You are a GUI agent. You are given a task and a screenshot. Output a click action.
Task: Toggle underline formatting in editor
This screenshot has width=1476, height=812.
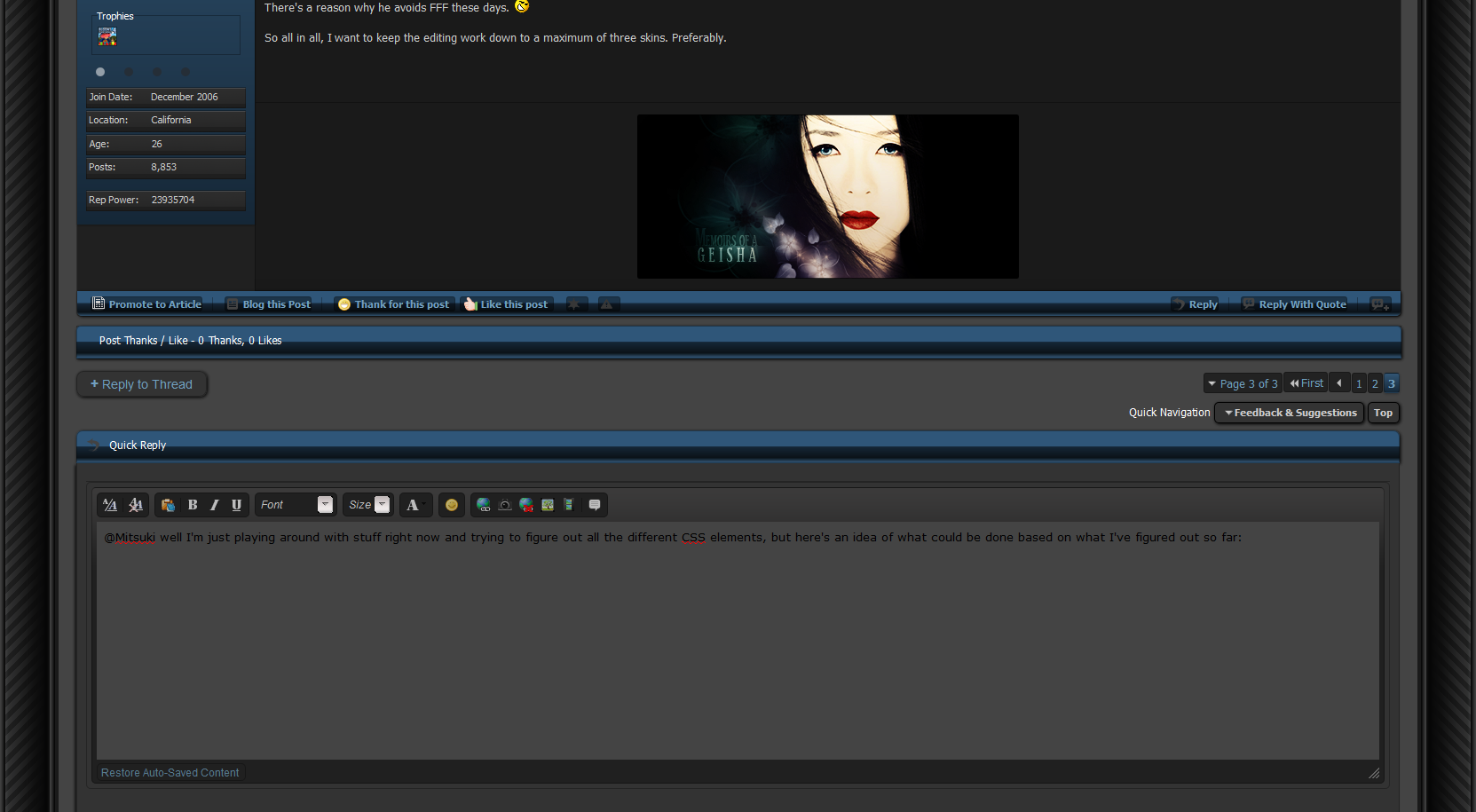click(236, 505)
